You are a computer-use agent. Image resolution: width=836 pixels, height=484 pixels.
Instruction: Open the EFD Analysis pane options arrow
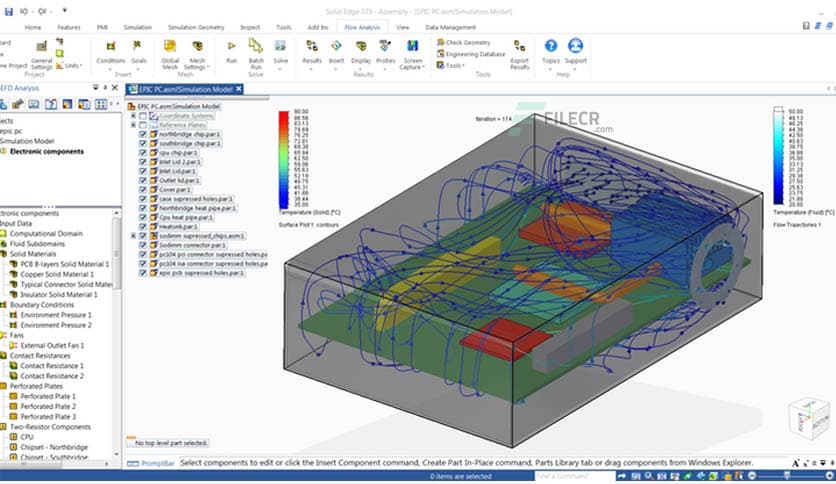(x=95, y=87)
